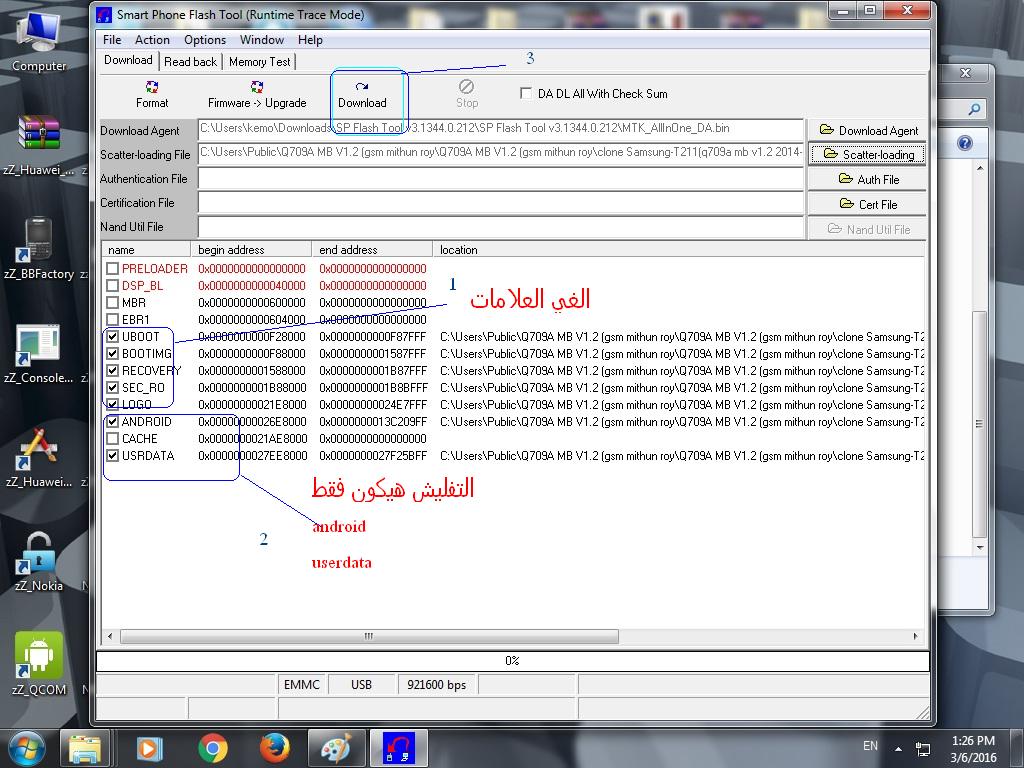The height and width of the screenshot is (768, 1024).
Task: Uncheck the BOOTIMG partition checkbox
Action: point(112,353)
